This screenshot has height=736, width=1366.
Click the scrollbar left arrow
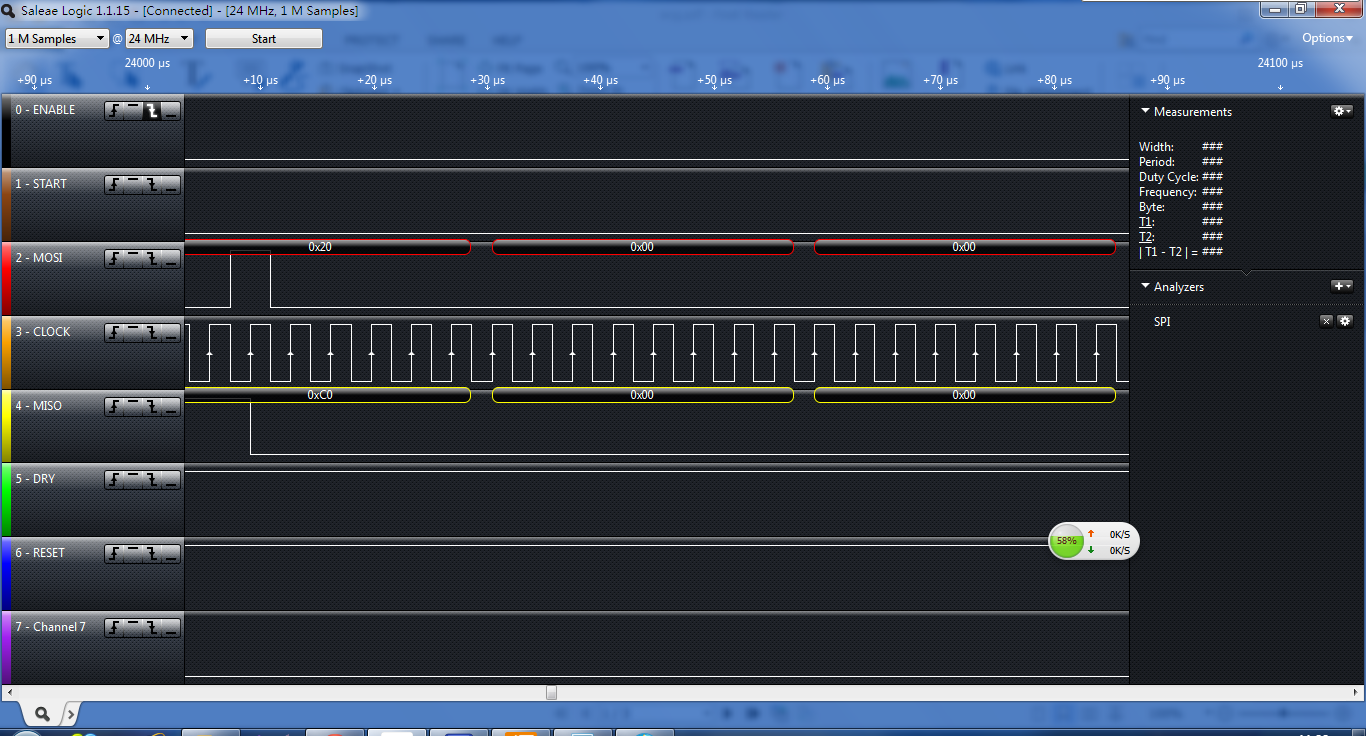10,692
